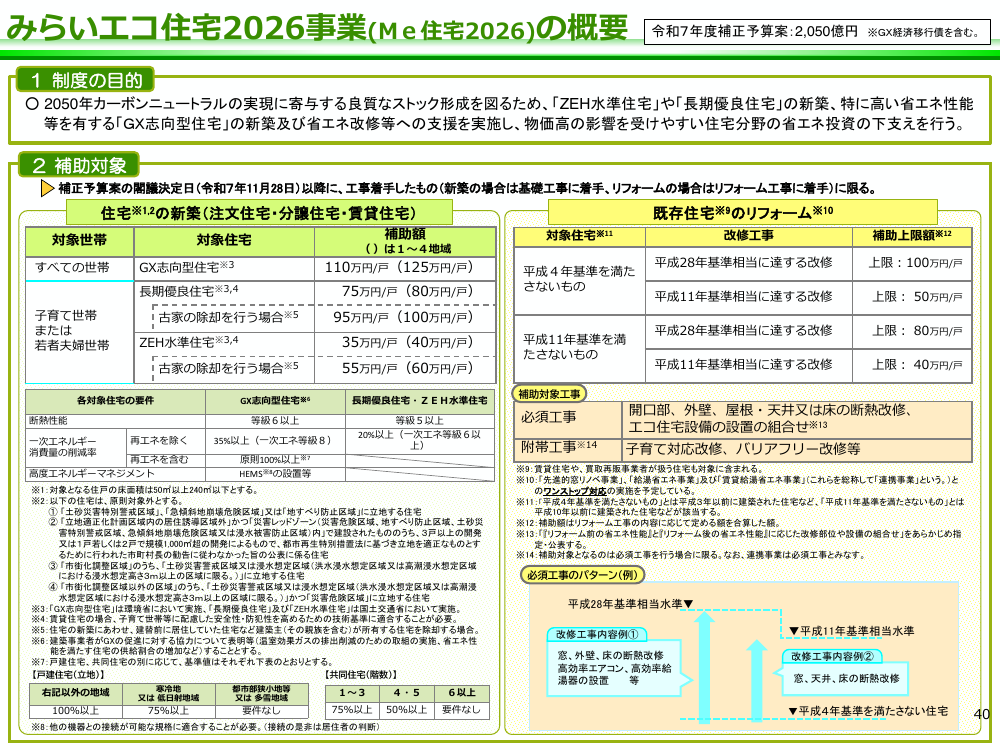Click the '都市部狭小地等又は多雪地域' header cell
The width and height of the screenshot is (1000, 750).
pyautogui.click(x=261, y=693)
